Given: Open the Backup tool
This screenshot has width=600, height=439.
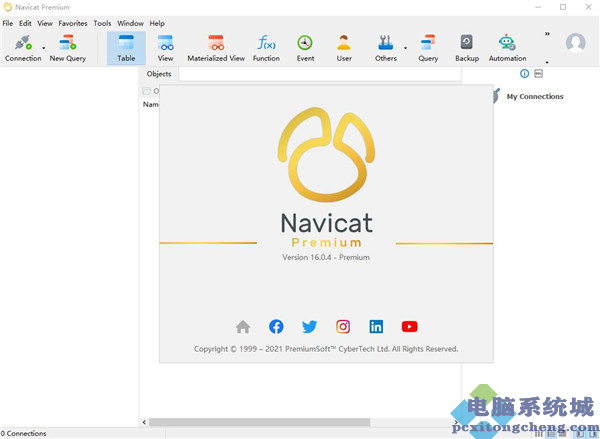Looking at the screenshot, I should [467, 48].
